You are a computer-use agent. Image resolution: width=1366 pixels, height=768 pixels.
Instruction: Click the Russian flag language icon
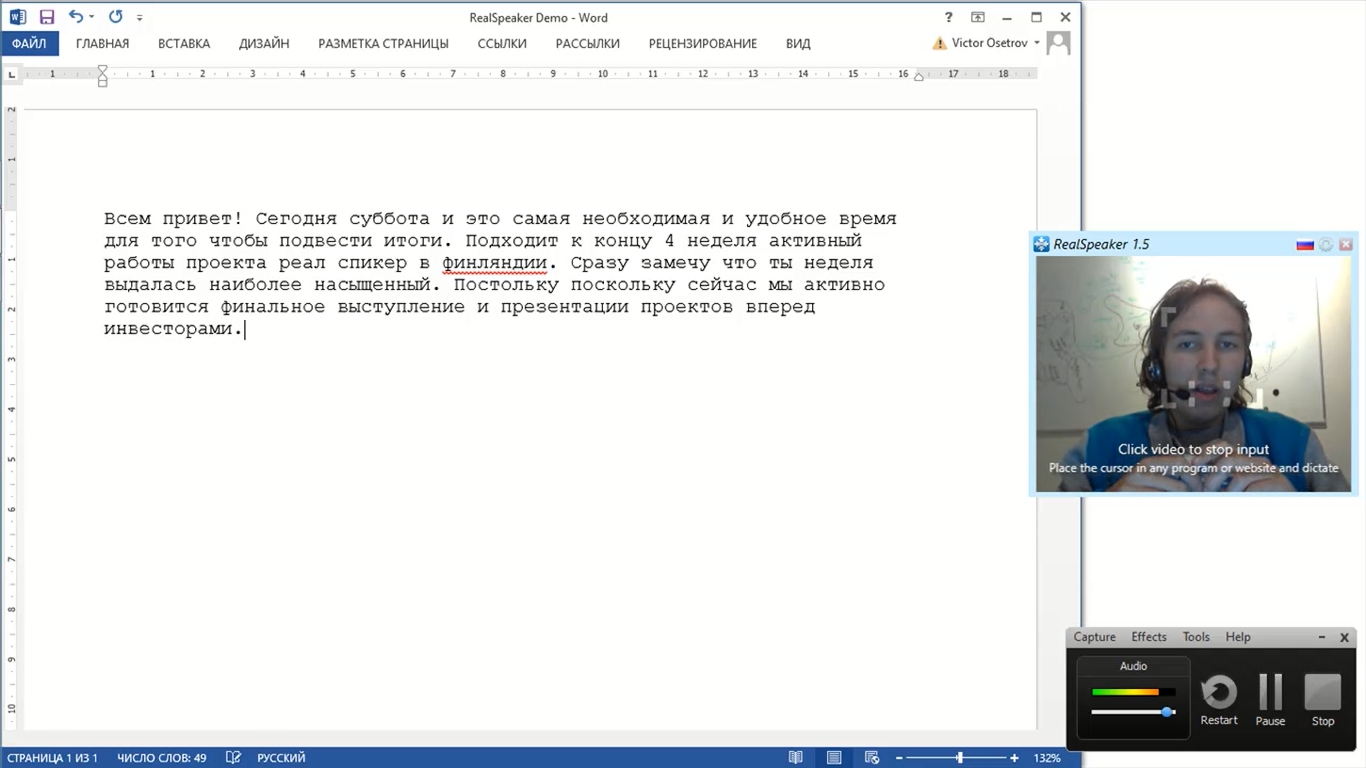pos(1305,244)
